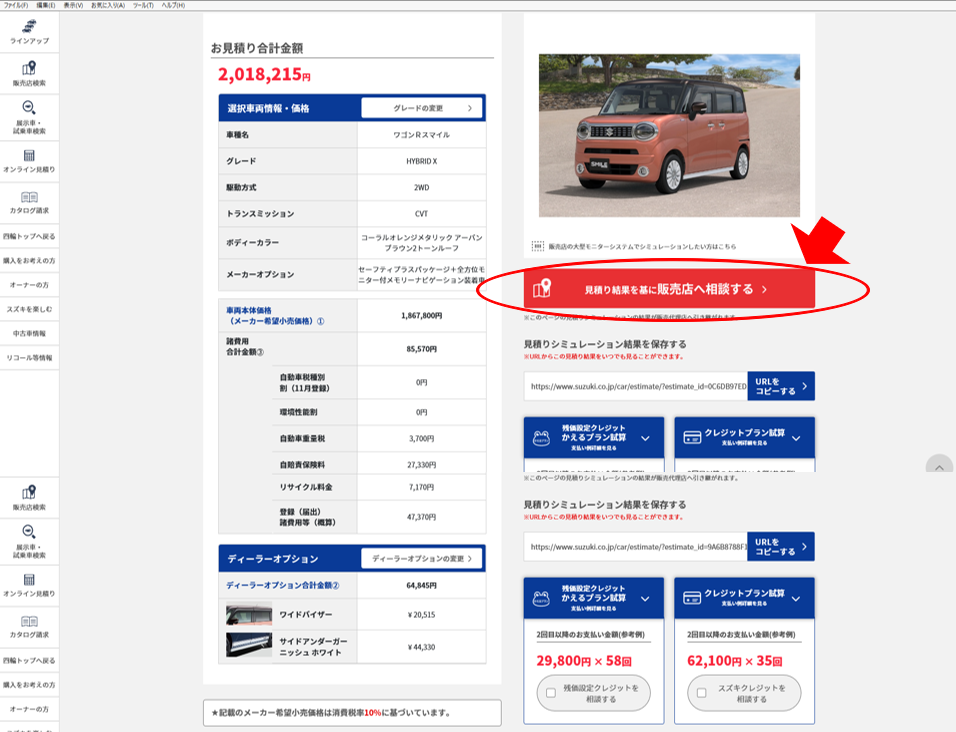
Task: Click the vehicle price 1,867,800円
Action: point(421,316)
